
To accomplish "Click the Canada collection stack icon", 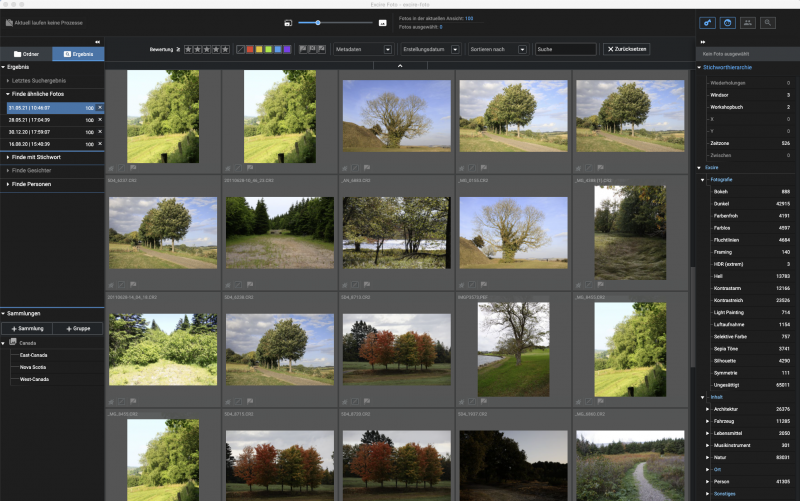I will 13,342.
